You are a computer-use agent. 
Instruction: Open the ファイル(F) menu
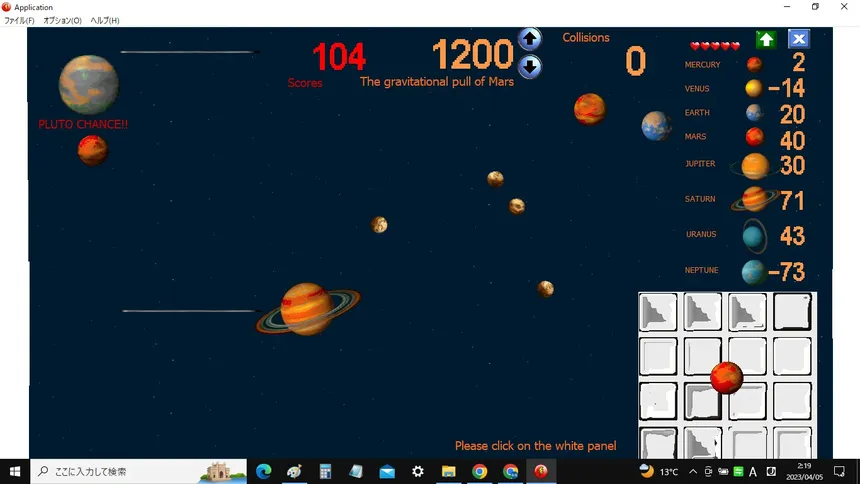coord(19,20)
